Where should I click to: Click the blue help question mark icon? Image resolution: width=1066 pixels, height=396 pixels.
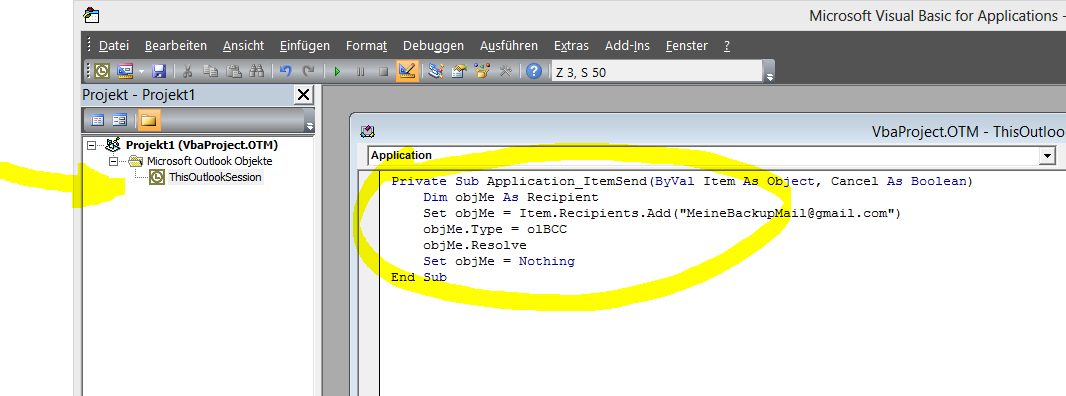pyautogui.click(x=534, y=71)
